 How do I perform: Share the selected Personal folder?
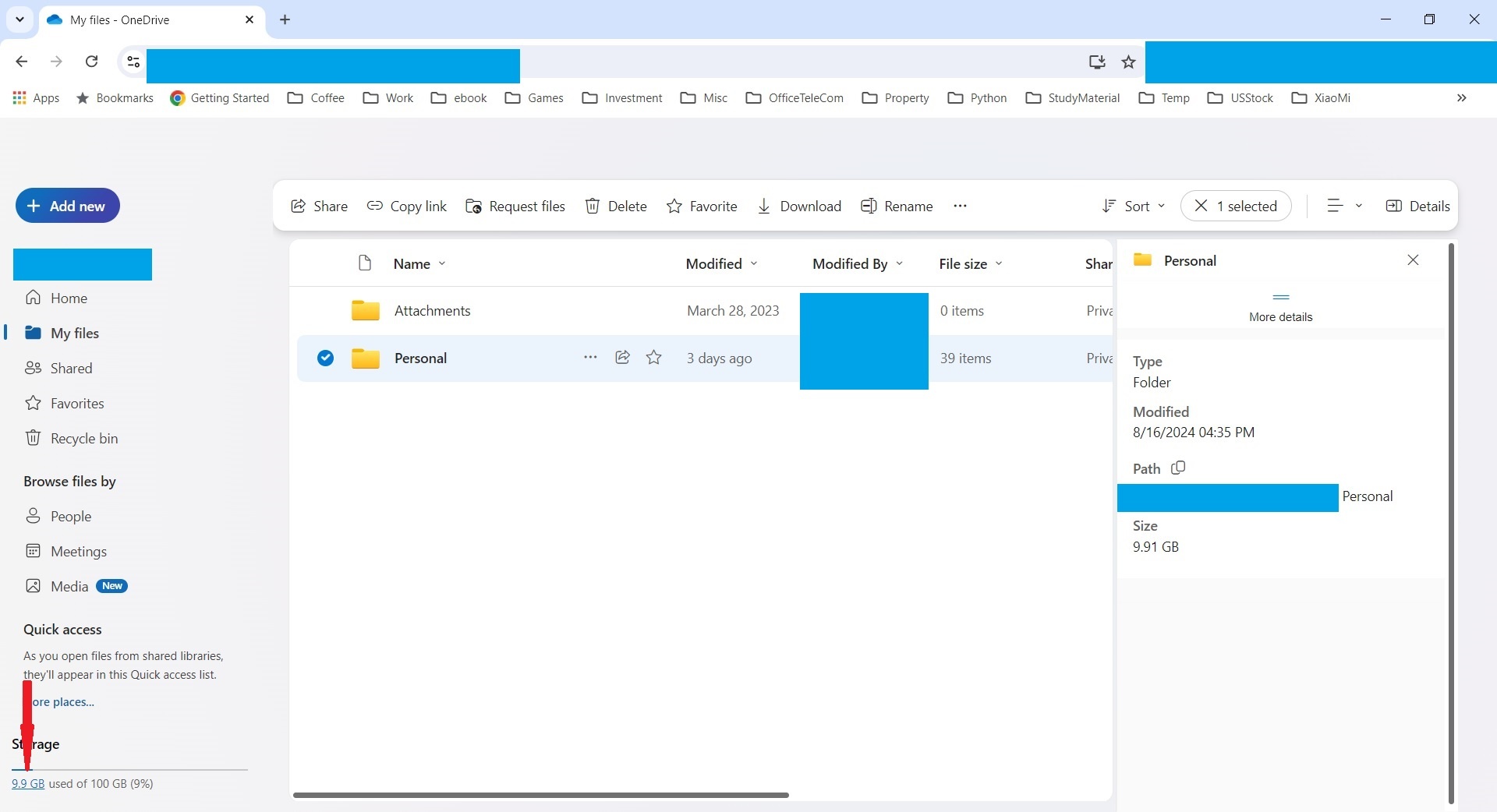[318, 206]
